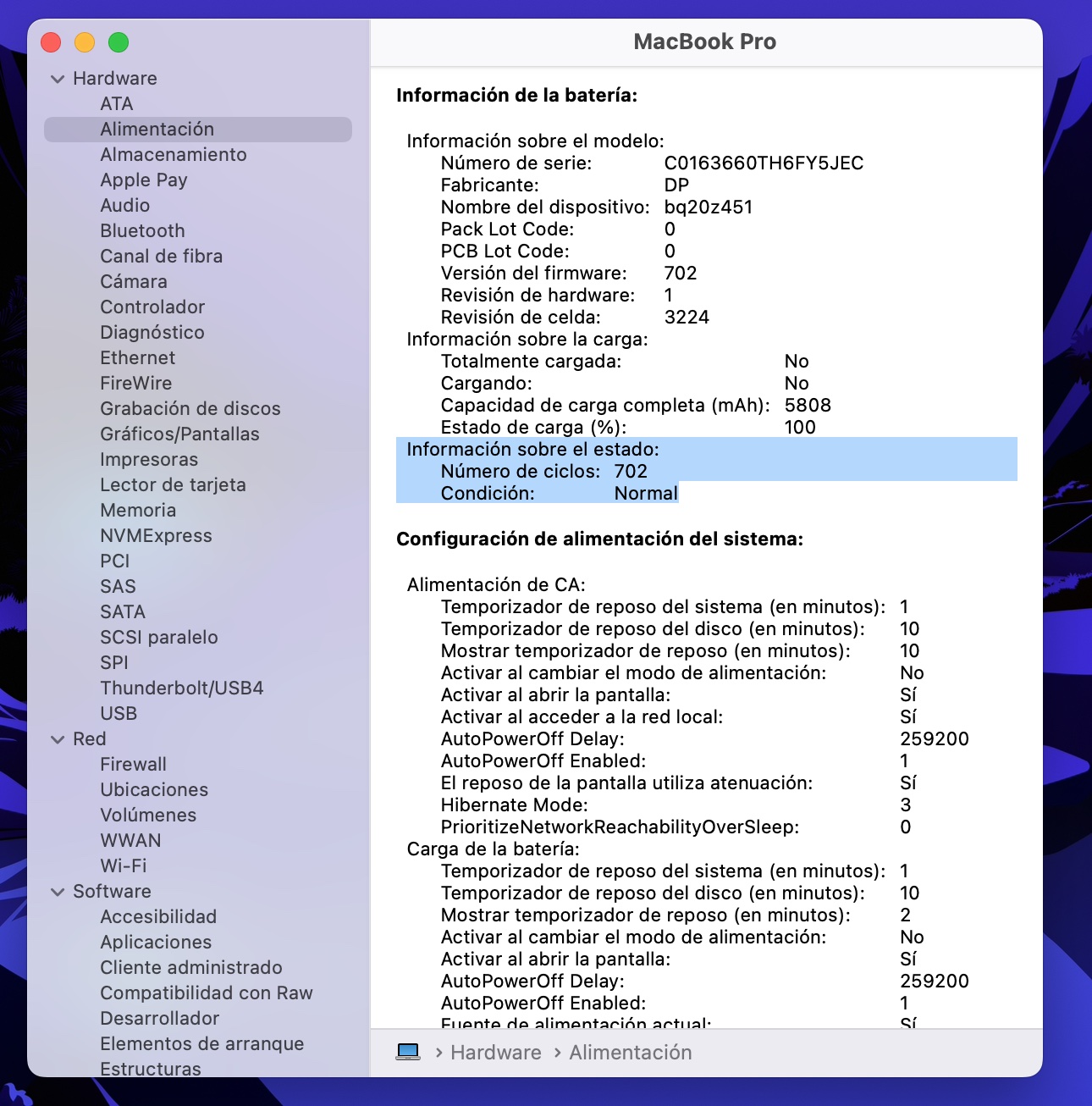The image size is (1092, 1106).
Task: Open the Thunderbolt/USB4 entry
Action: click(182, 688)
